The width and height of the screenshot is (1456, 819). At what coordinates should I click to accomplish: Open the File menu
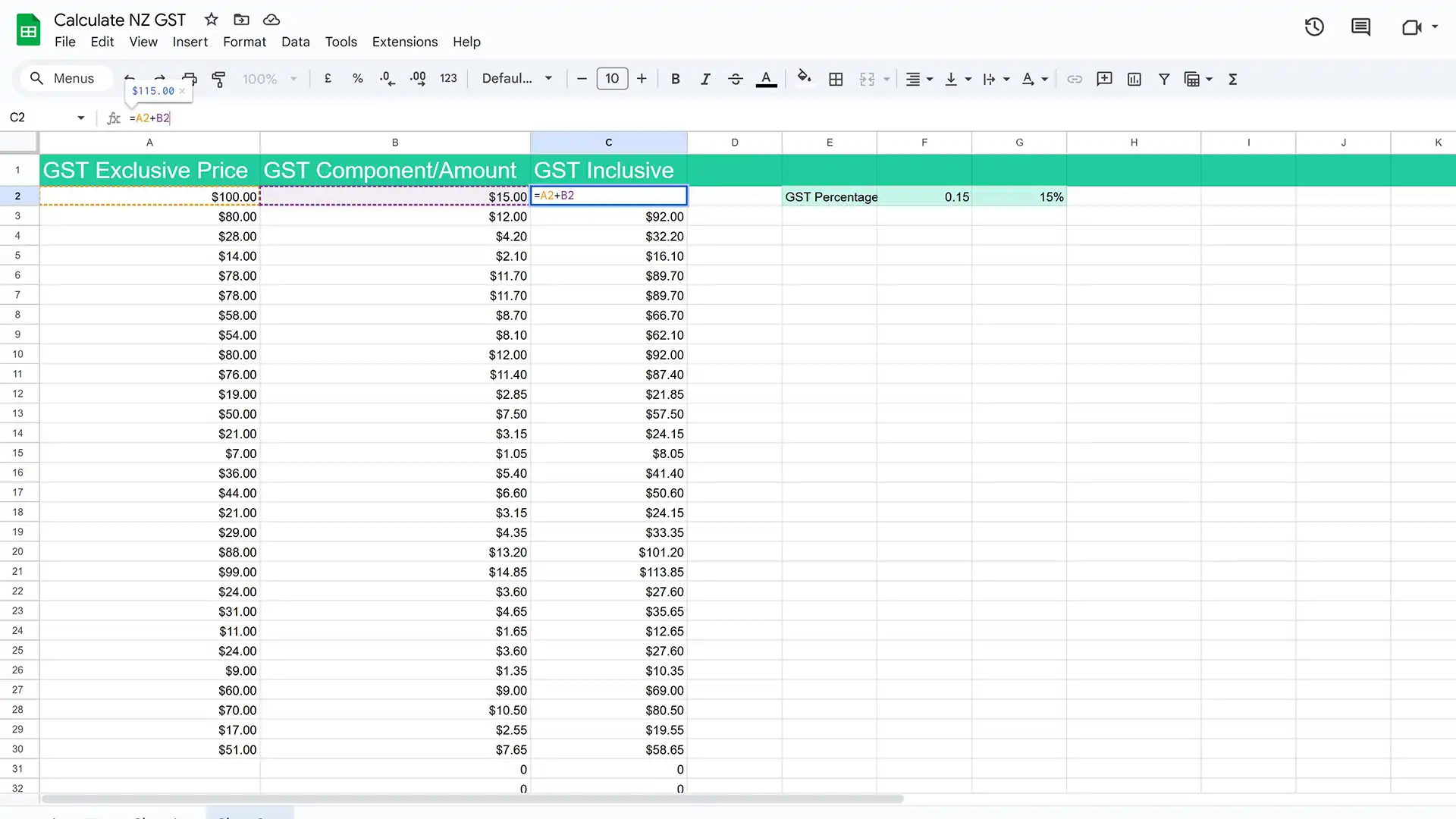pos(65,42)
